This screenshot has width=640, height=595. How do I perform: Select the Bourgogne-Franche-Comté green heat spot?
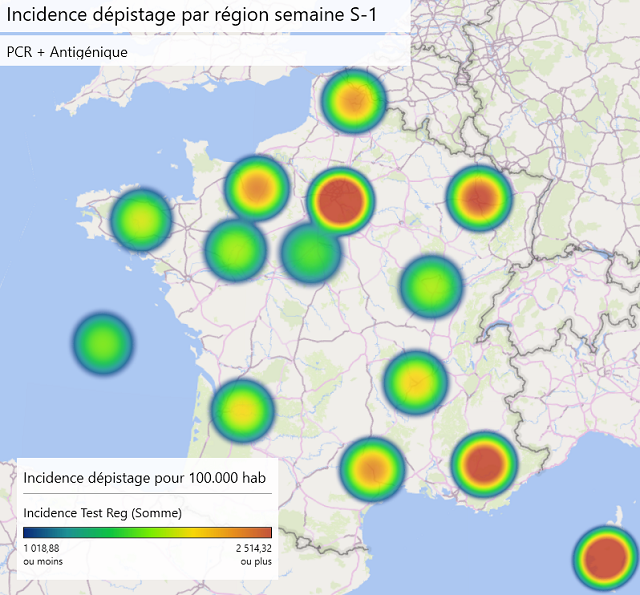[431, 286]
